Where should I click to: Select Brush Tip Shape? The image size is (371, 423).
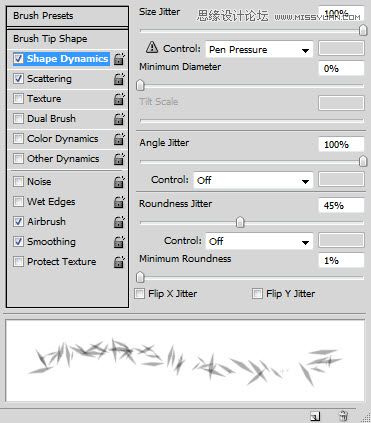coord(67,39)
